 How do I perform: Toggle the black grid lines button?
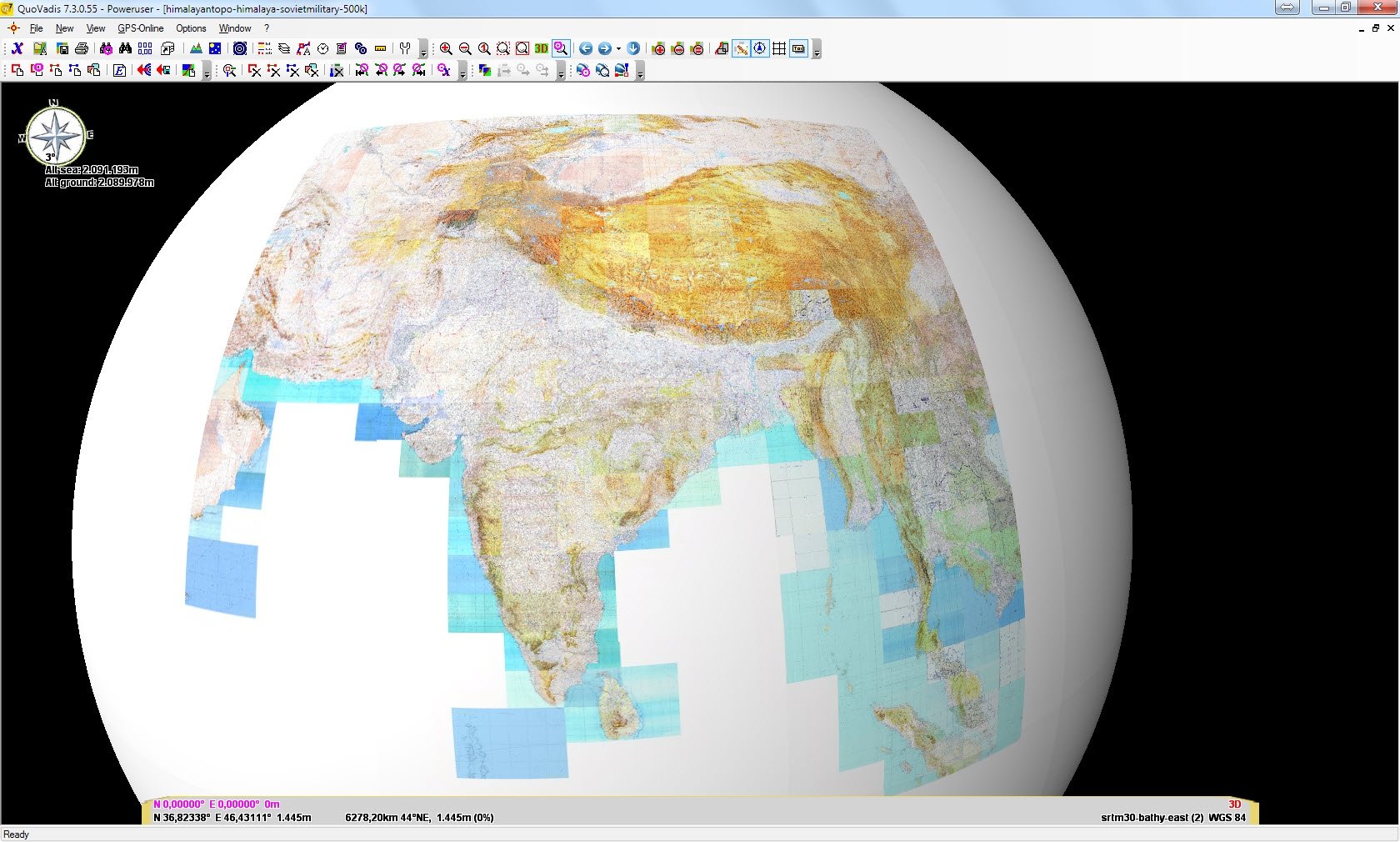pos(779,48)
